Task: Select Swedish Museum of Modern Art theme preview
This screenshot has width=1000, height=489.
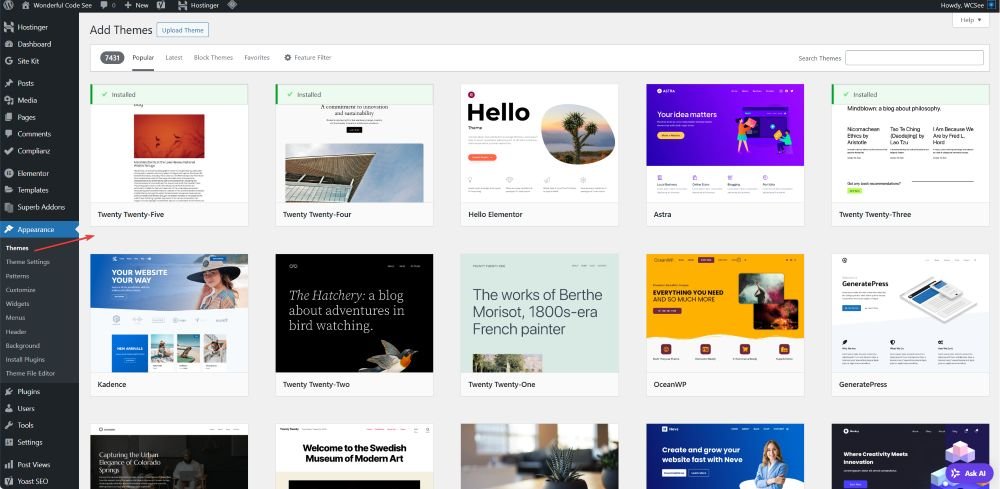Action: (x=354, y=456)
